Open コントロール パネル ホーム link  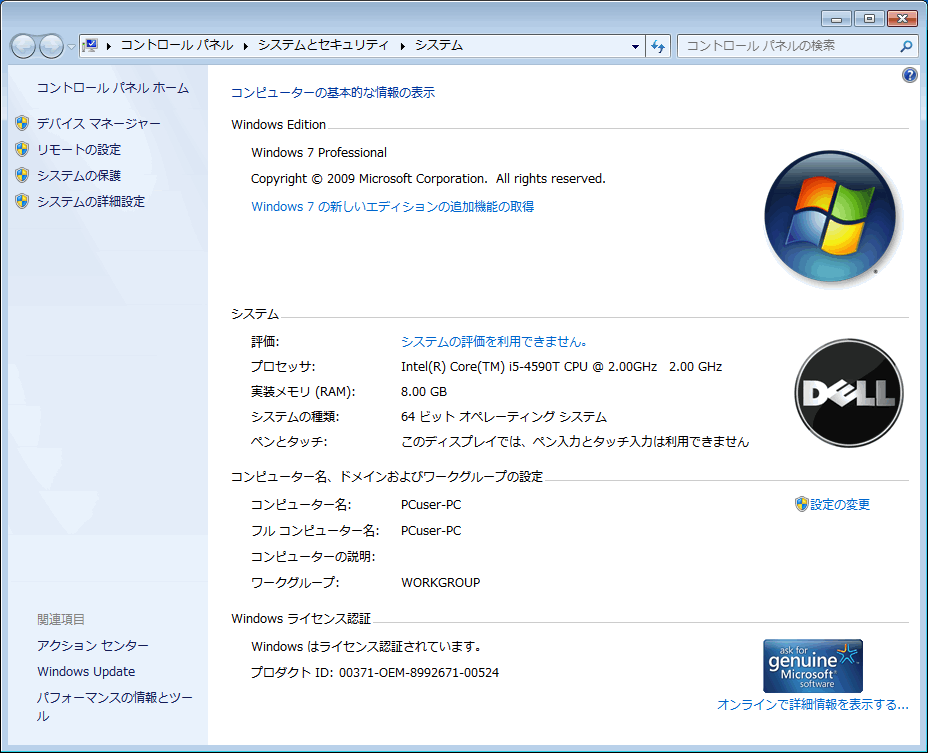[113, 88]
